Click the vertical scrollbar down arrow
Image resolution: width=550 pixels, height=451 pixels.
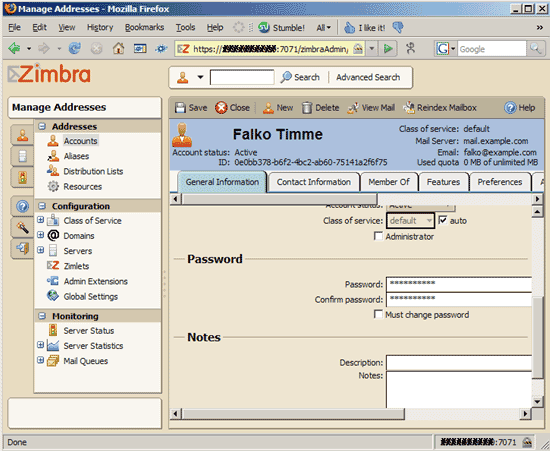(x=537, y=402)
